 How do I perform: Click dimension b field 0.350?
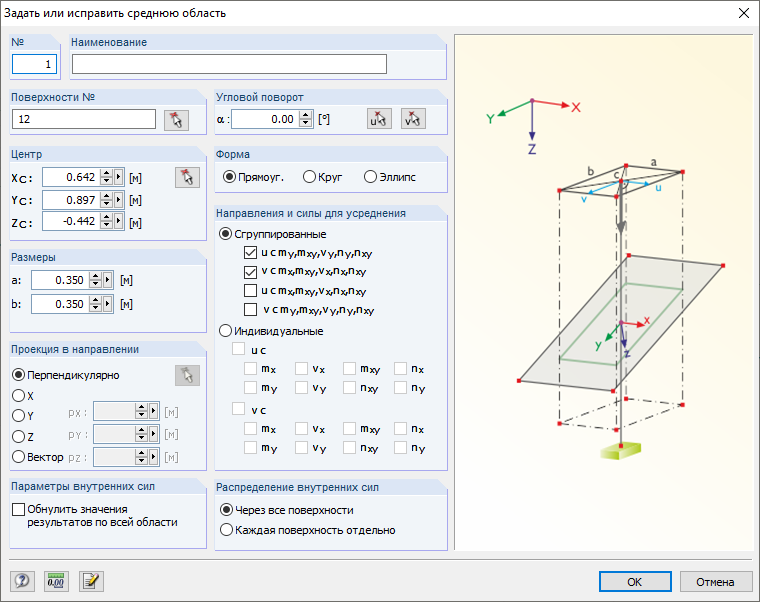tap(61, 304)
